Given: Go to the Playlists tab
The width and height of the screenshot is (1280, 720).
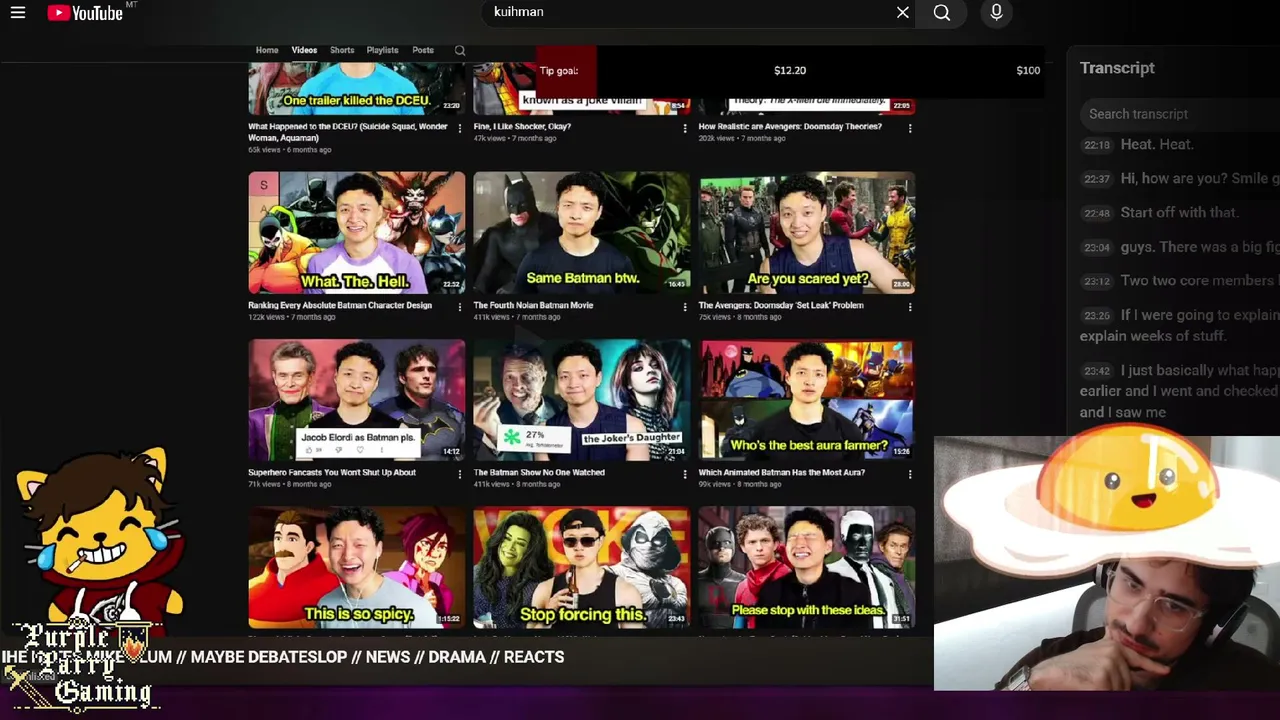Looking at the screenshot, I should click(382, 50).
